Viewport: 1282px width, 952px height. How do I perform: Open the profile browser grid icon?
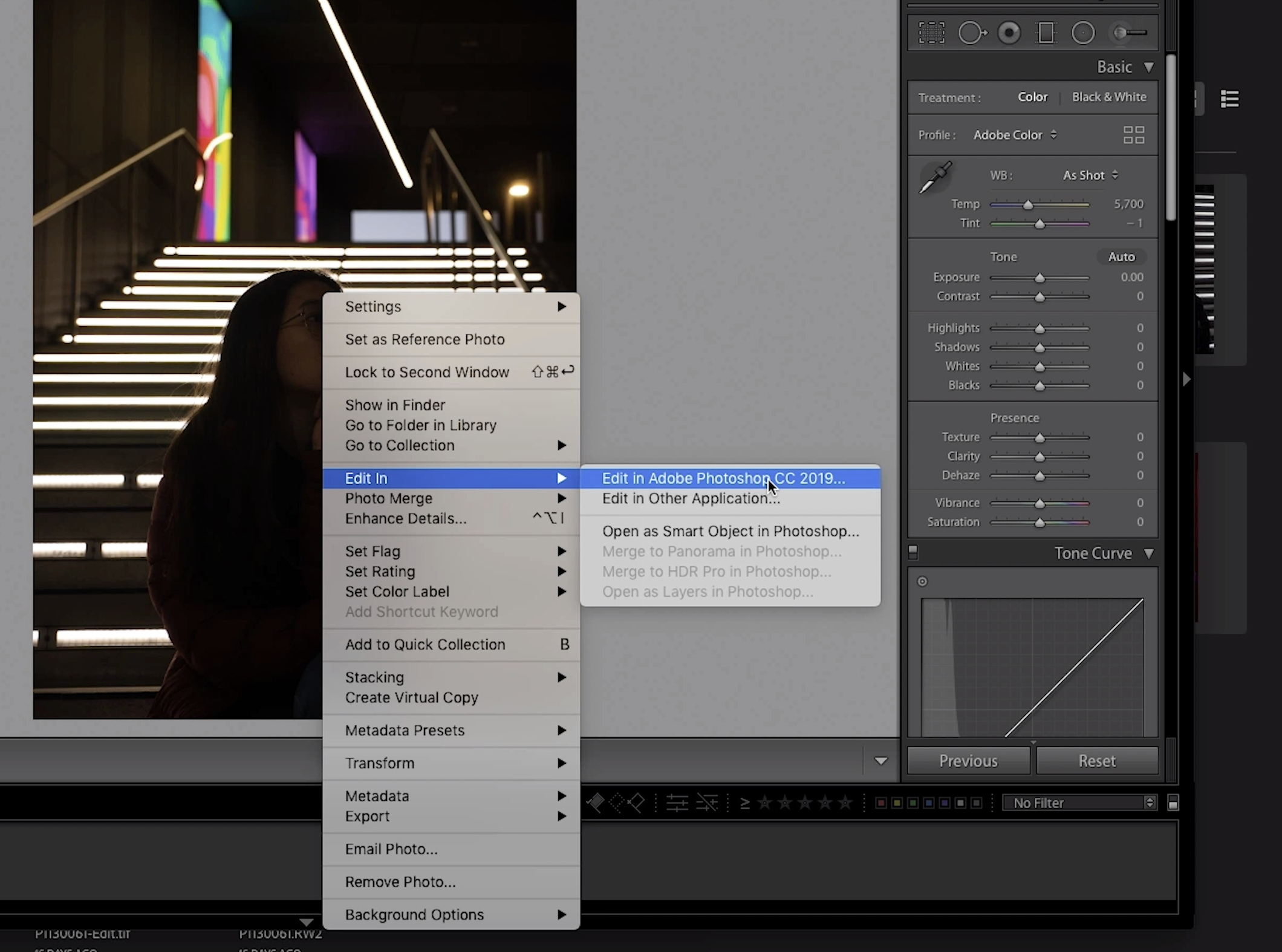pyautogui.click(x=1133, y=134)
